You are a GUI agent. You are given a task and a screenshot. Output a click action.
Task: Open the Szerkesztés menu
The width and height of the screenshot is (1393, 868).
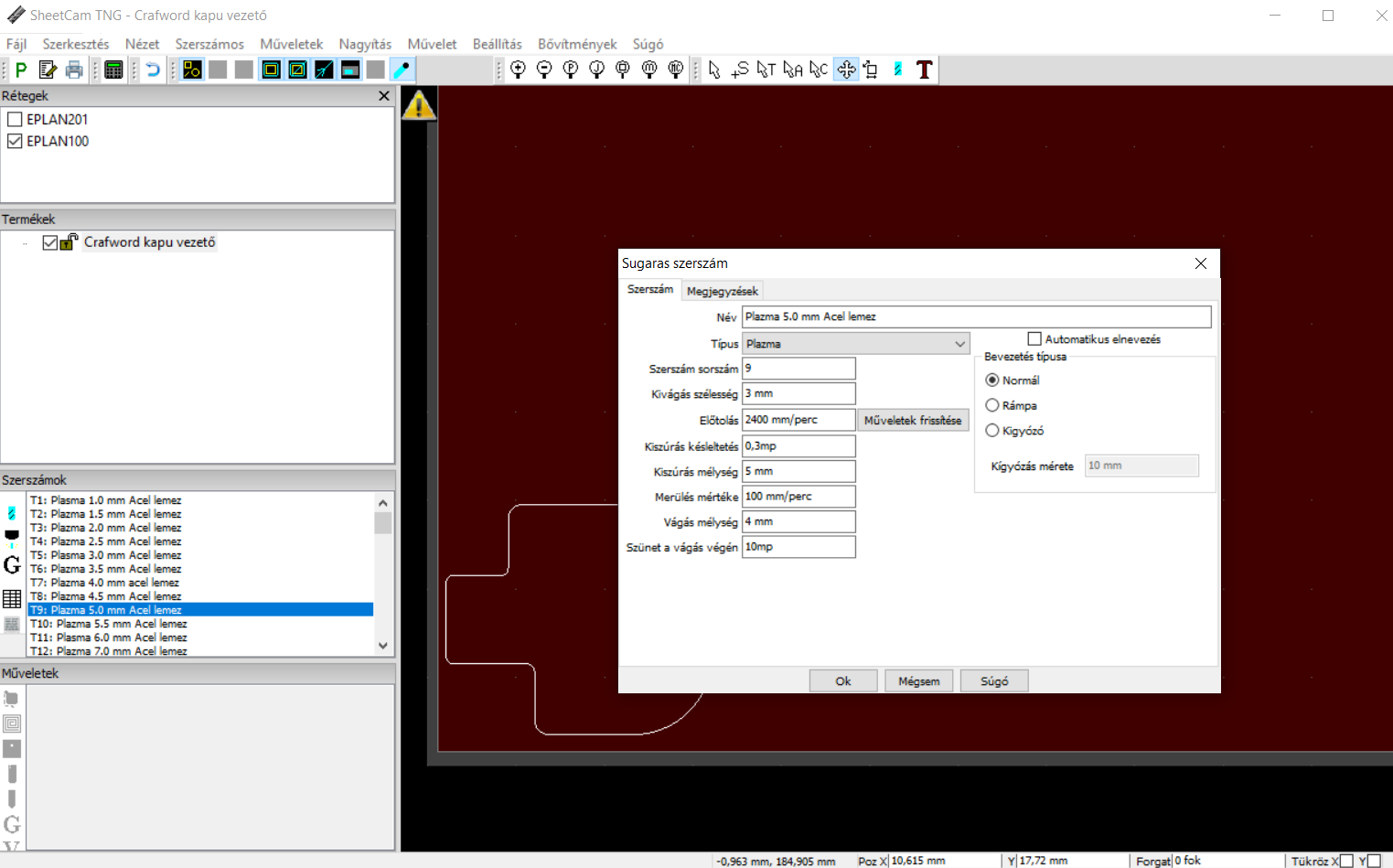(x=76, y=44)
